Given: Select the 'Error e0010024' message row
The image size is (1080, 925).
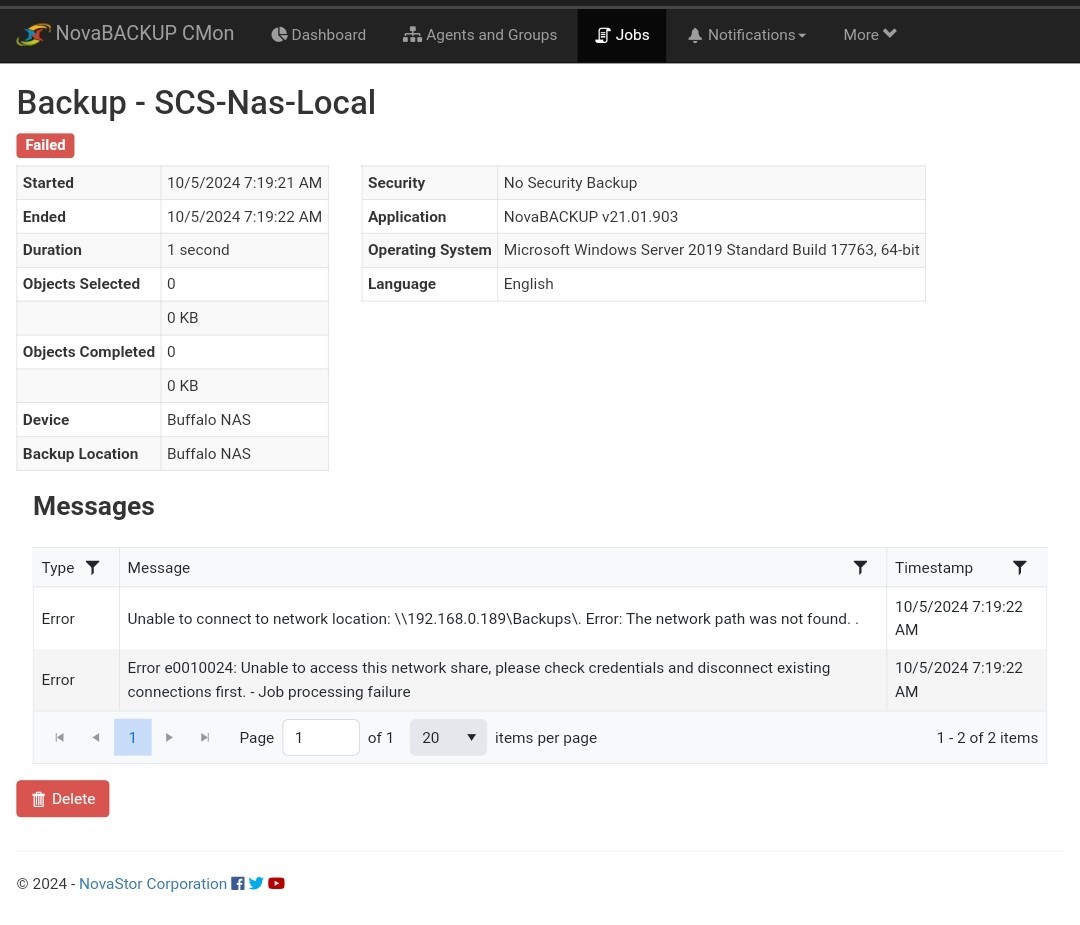Looking at the screenshot, I should coord(539,680).
